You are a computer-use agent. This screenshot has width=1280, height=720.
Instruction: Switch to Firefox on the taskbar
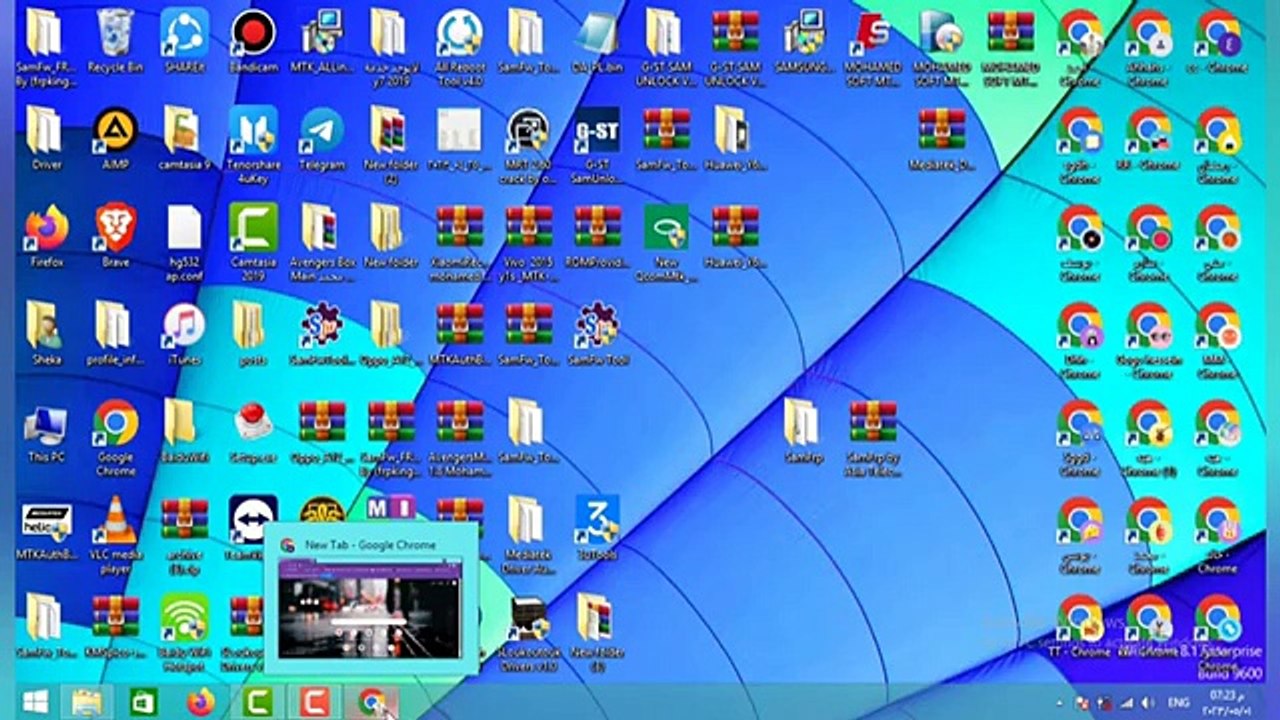[200, 702]
